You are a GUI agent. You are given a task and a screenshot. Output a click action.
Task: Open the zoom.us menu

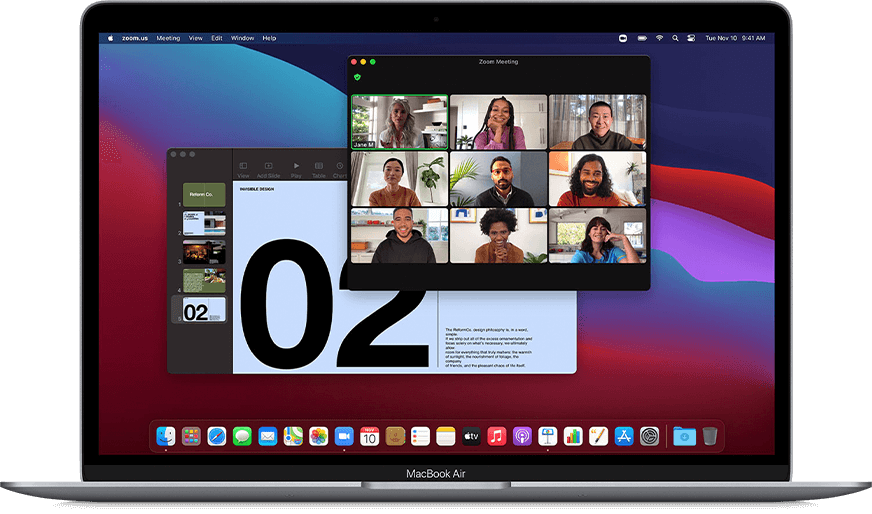pos(135,38)
